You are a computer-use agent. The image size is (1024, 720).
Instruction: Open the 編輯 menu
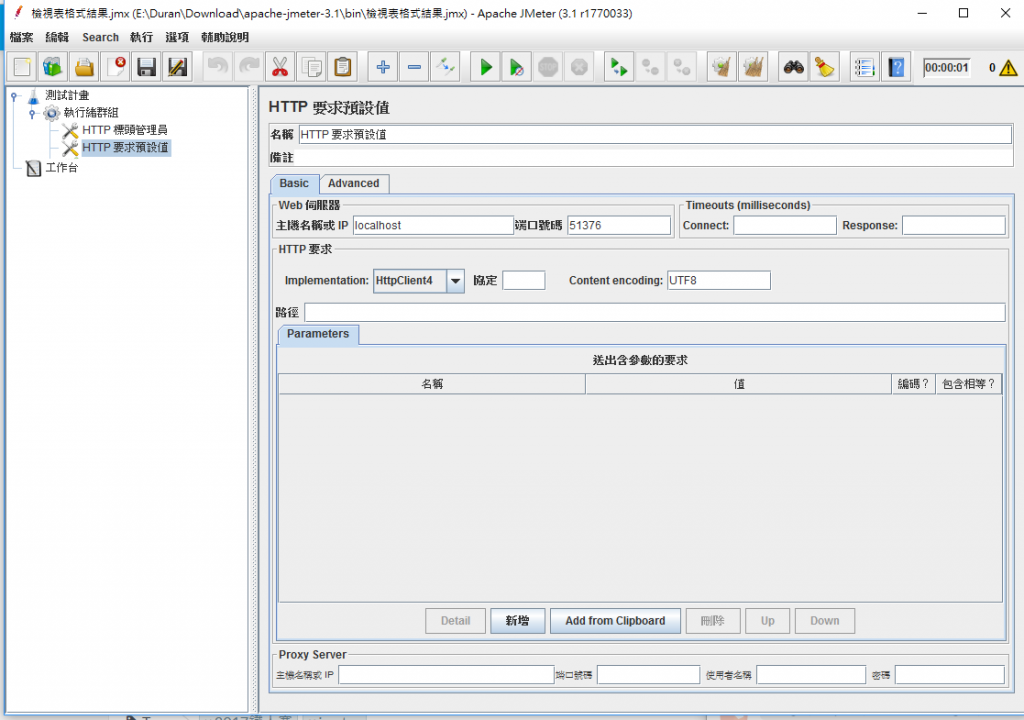click(57, 37)
